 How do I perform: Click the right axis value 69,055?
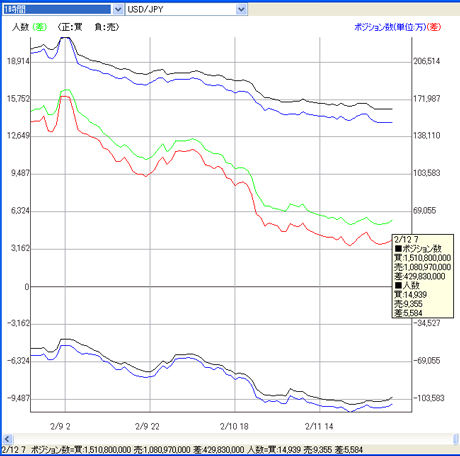coord(425,211)
